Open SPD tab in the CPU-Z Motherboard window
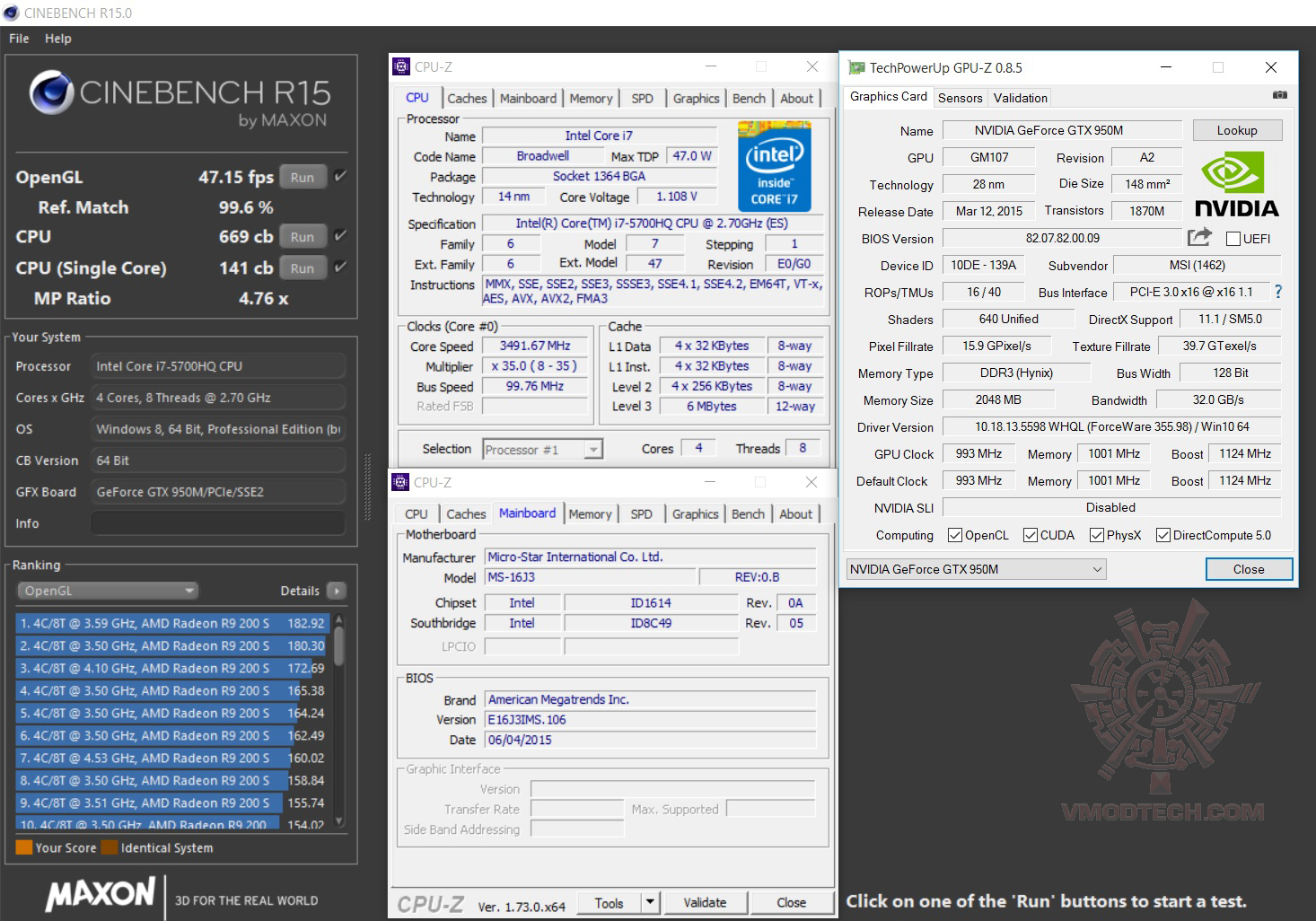 click(x=641, y=514)
